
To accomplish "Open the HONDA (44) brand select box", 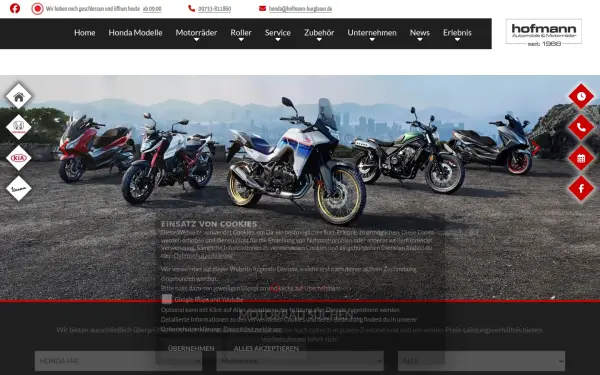I will click(x=118, y=361).
